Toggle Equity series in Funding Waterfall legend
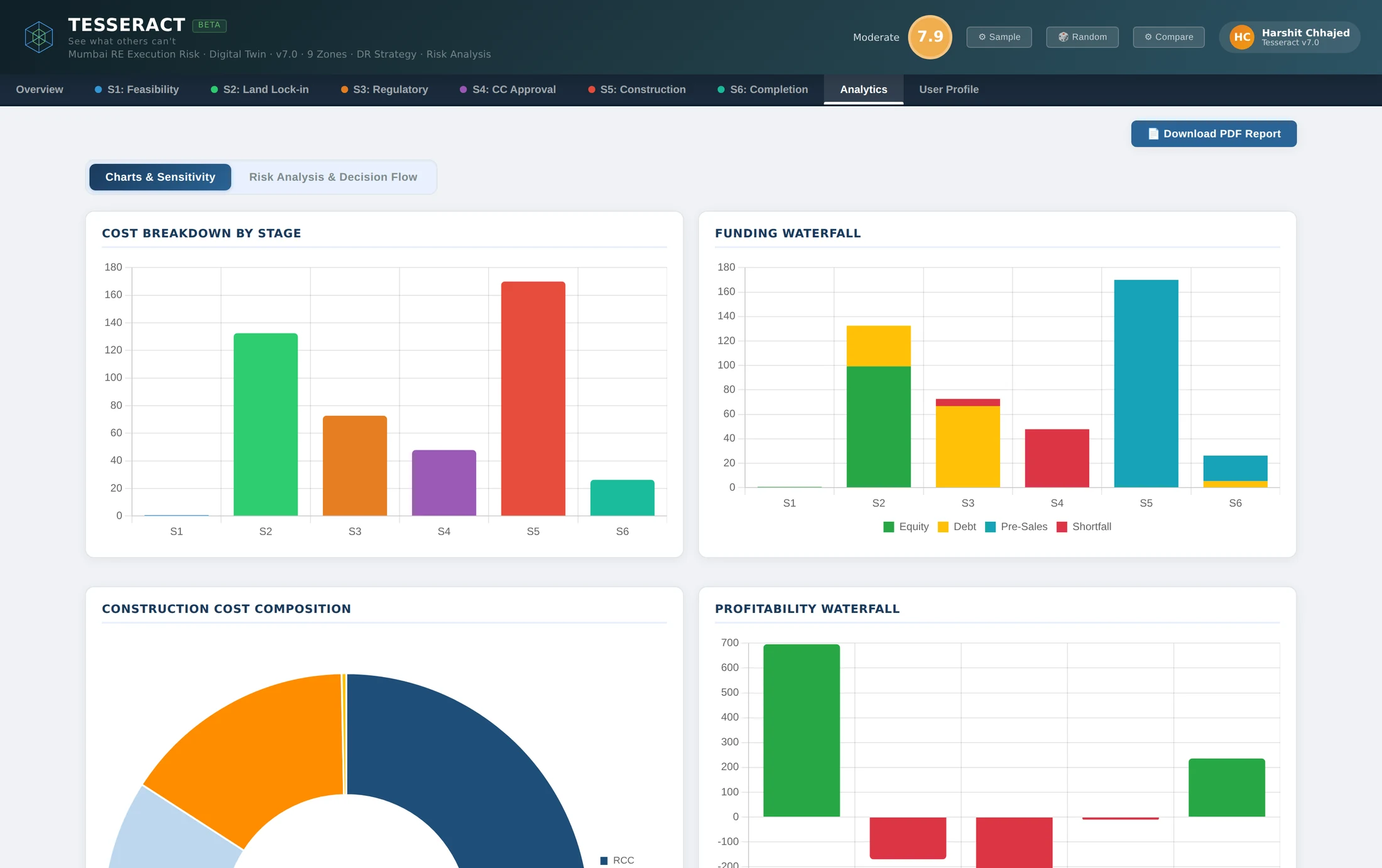Image resolution: width=1382 pixels, height=868 pixels. click(906, 527)
